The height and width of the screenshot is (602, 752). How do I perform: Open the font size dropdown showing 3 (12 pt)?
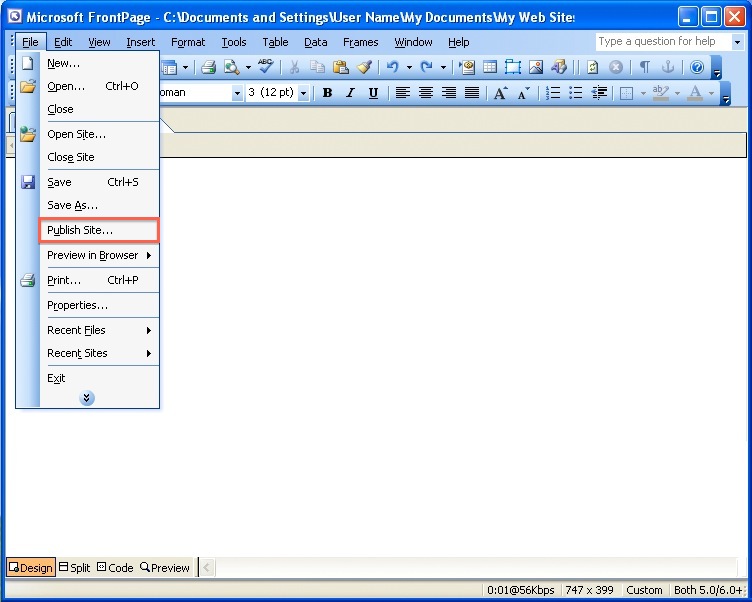[x=303, y=93]
